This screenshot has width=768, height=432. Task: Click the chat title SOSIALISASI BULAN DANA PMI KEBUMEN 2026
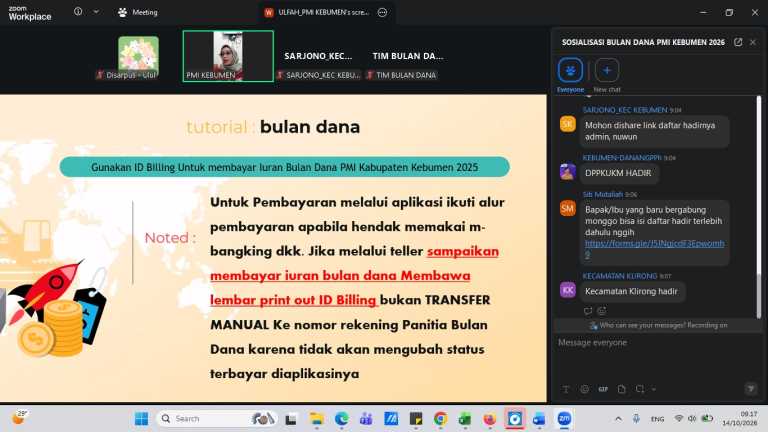tap(643, 42)
